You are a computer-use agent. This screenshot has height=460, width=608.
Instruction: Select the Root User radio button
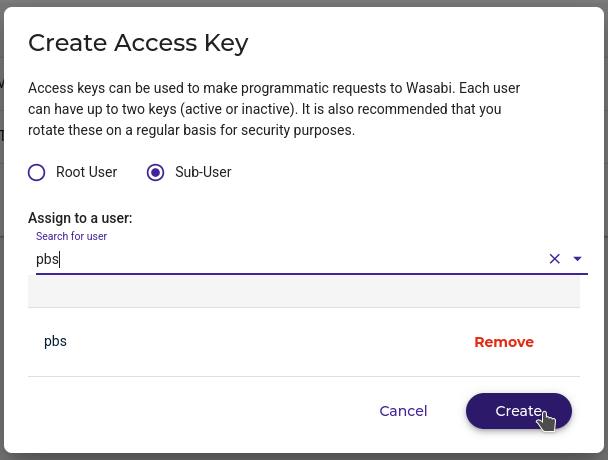pos(37,172)
